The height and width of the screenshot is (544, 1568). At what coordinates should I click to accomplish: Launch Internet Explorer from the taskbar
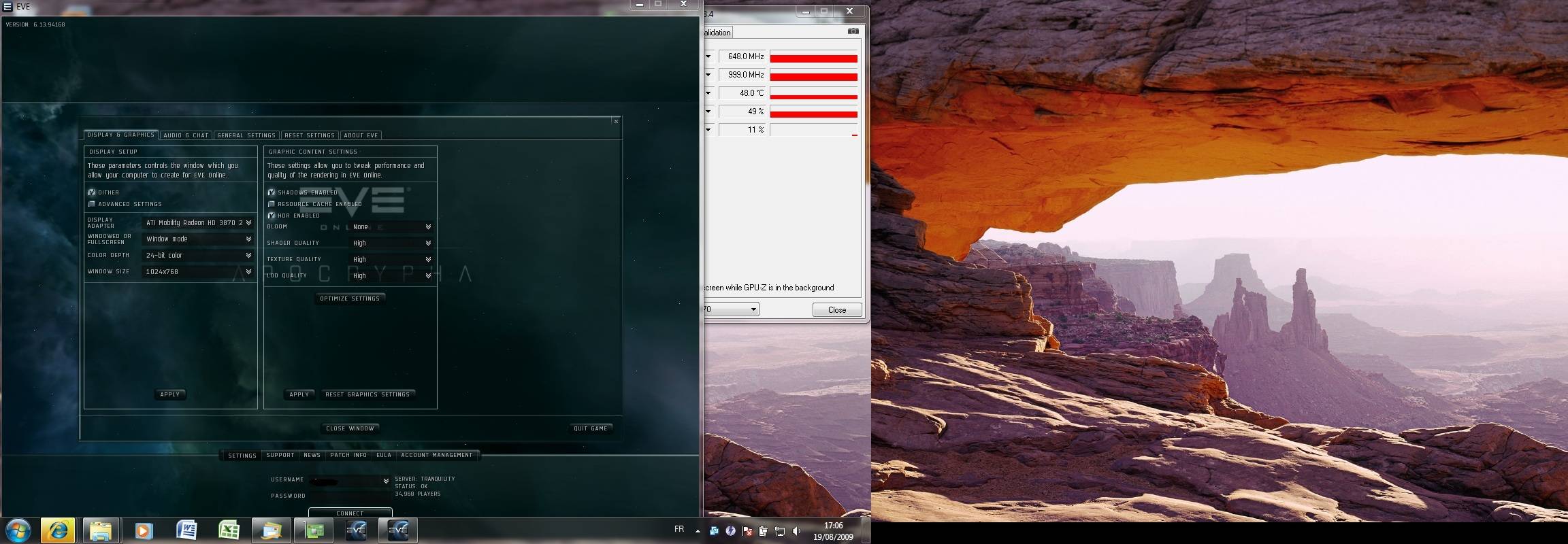coord(58,530)
